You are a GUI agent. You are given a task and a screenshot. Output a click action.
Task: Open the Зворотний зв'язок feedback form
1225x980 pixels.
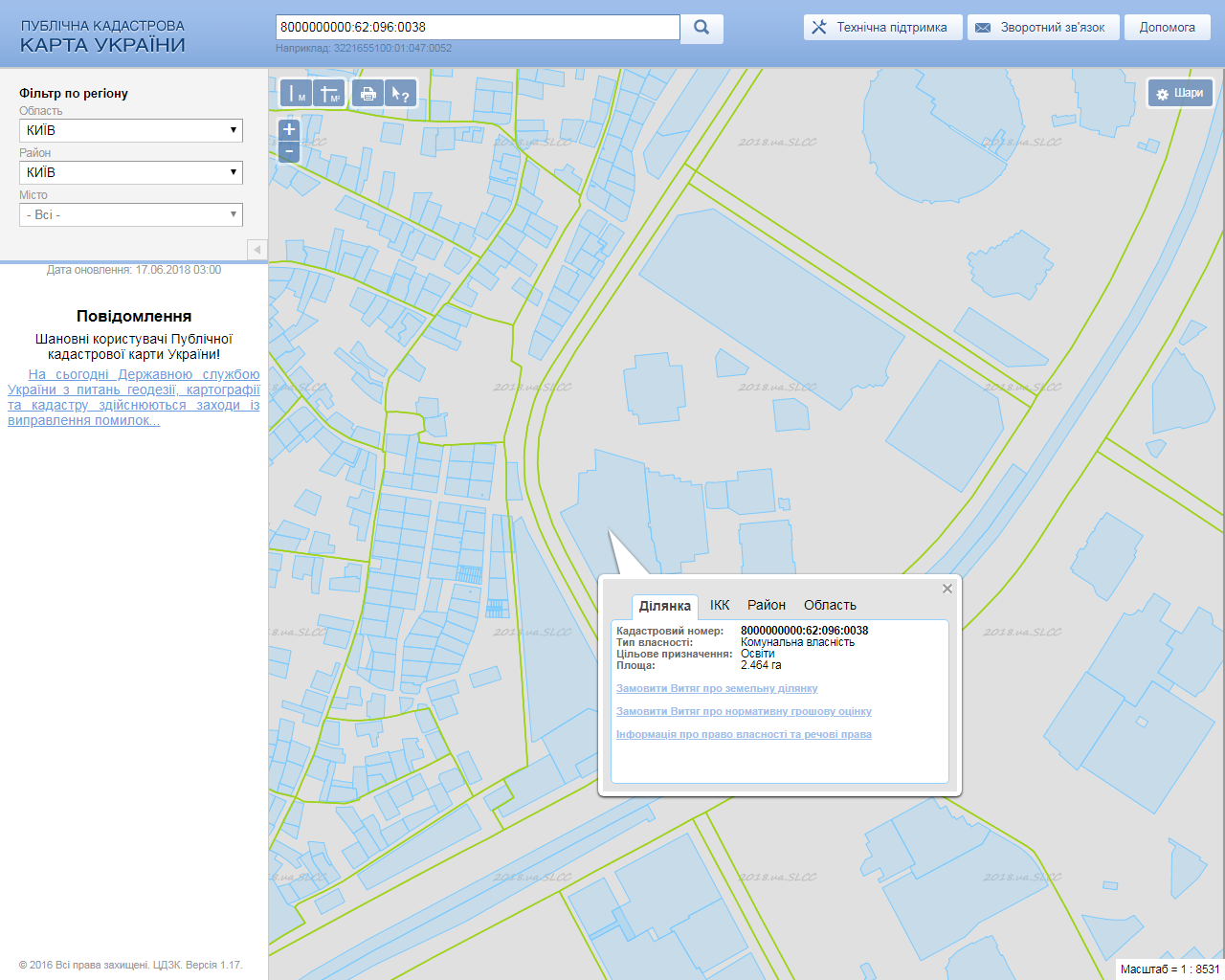[x=1041, y=28]
